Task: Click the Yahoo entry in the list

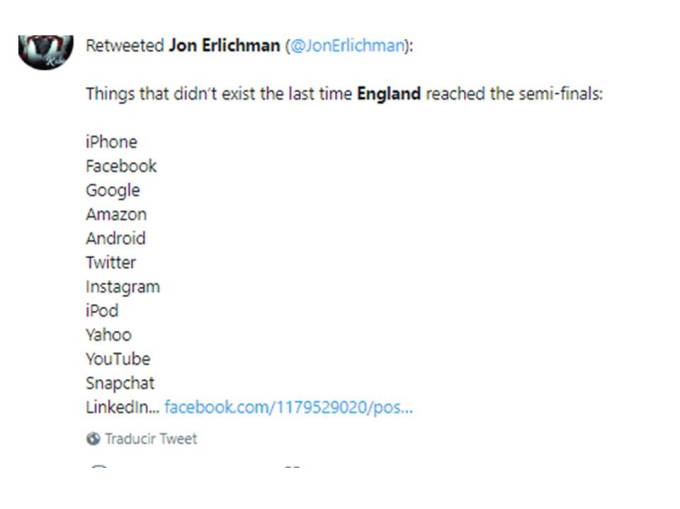Action: (x=108, y=335)
